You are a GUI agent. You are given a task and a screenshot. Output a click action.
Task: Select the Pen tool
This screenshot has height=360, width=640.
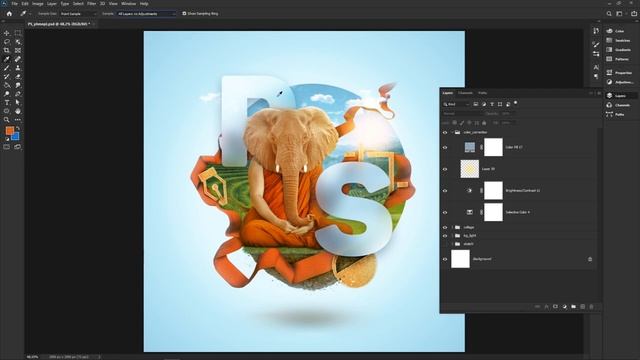pyautogui.click(x=18, y=94)
